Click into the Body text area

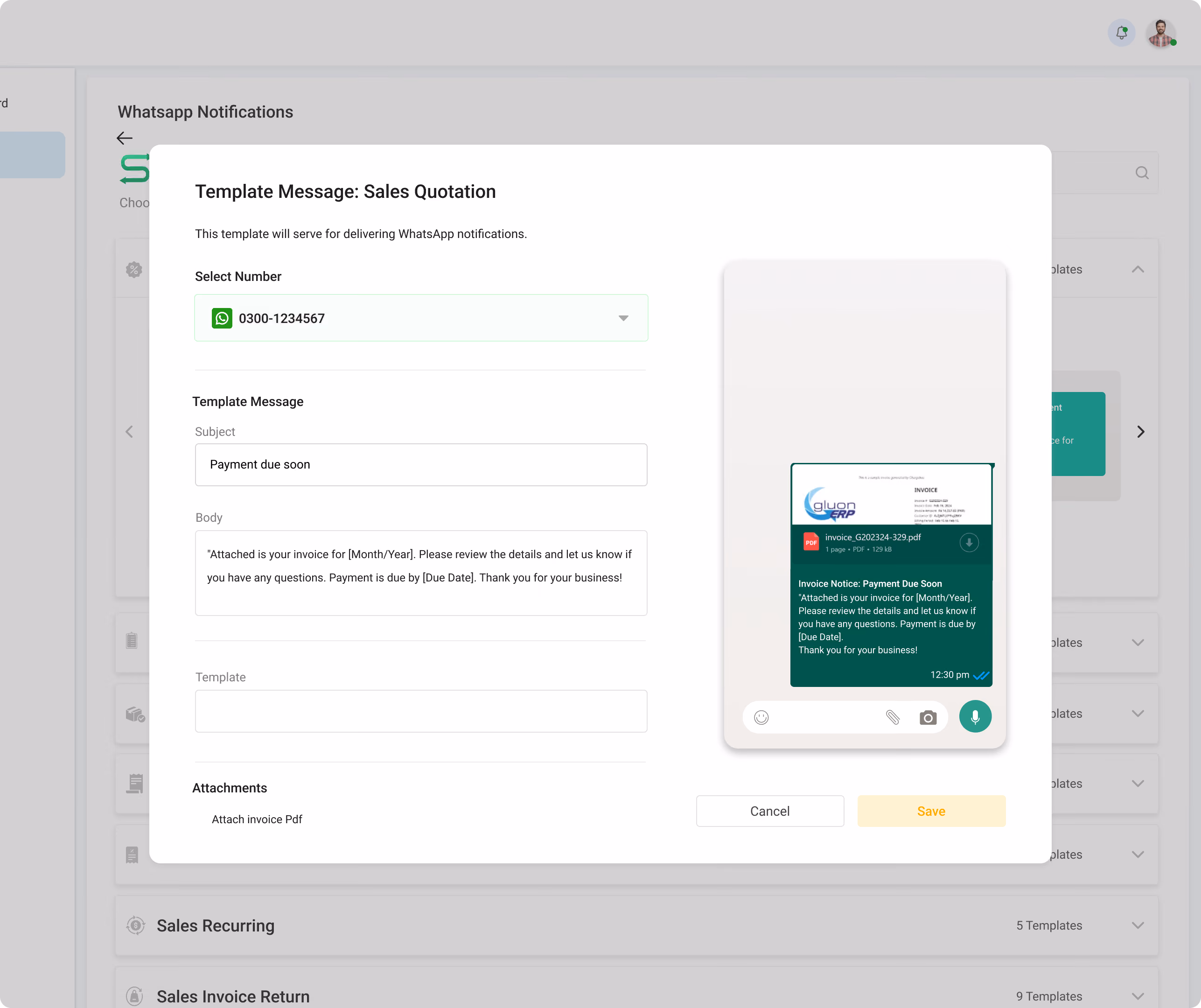pos(421,573)
